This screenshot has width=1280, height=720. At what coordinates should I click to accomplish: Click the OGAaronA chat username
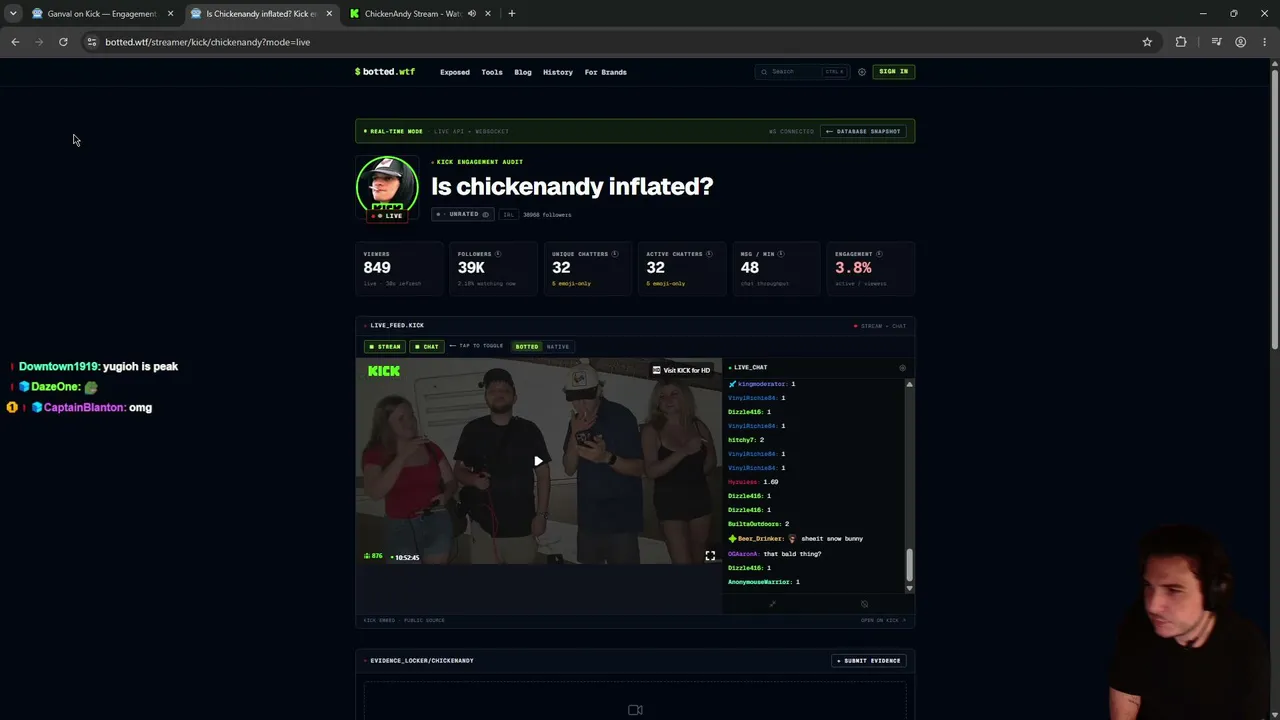coord(743,554)
